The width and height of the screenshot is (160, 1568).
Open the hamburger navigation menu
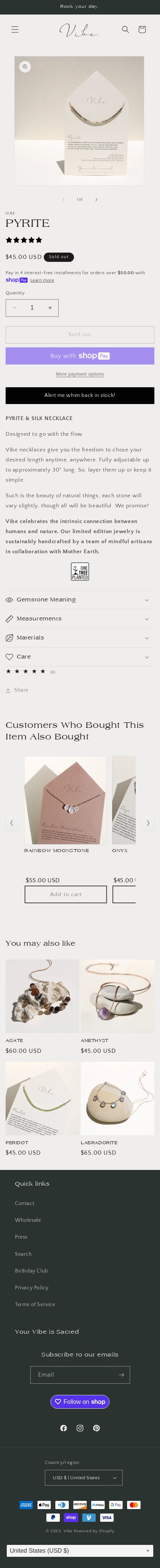(x=15, y=29)
